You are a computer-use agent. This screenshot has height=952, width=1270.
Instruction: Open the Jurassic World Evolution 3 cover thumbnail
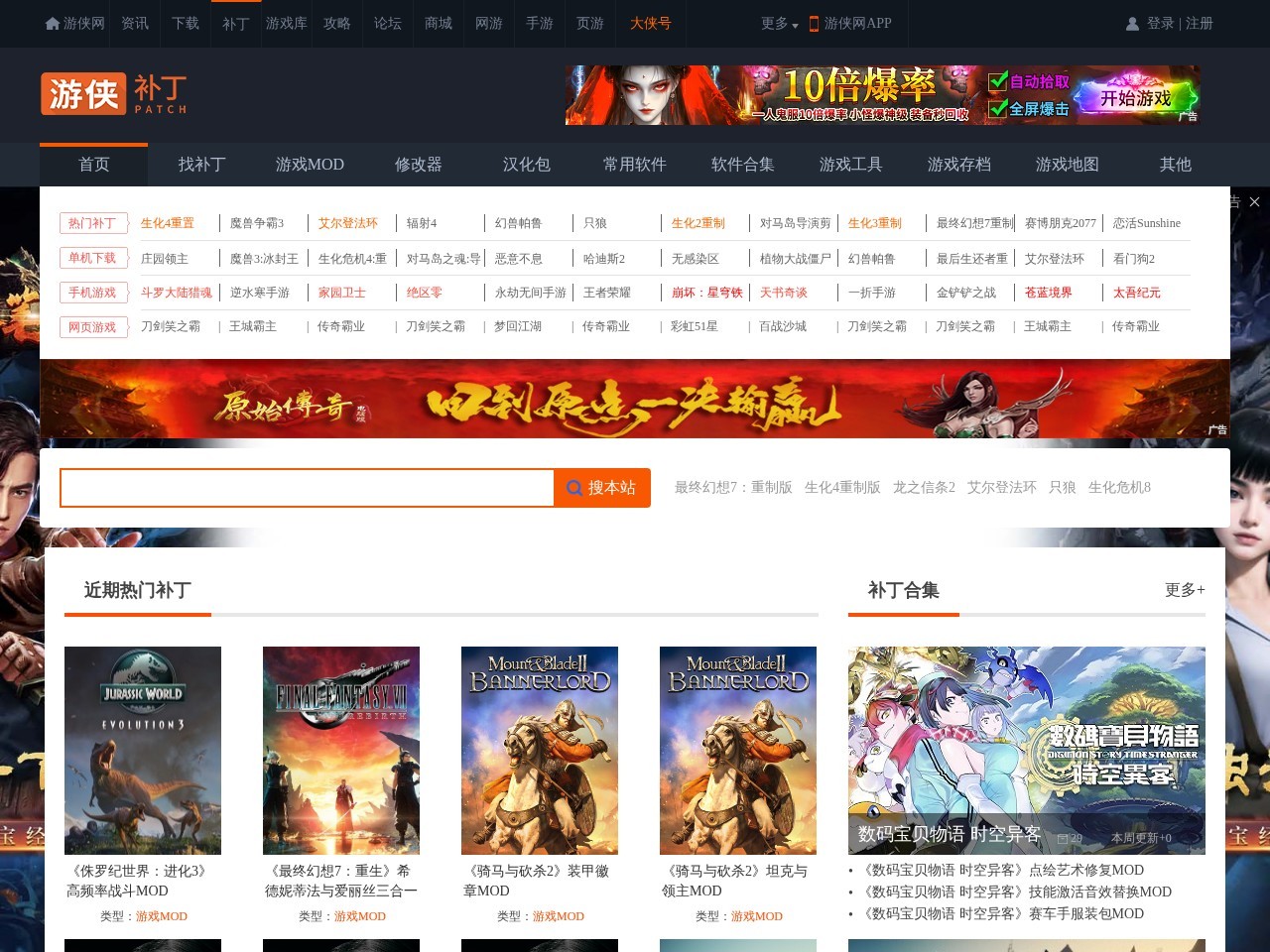(x=142, y=750)
